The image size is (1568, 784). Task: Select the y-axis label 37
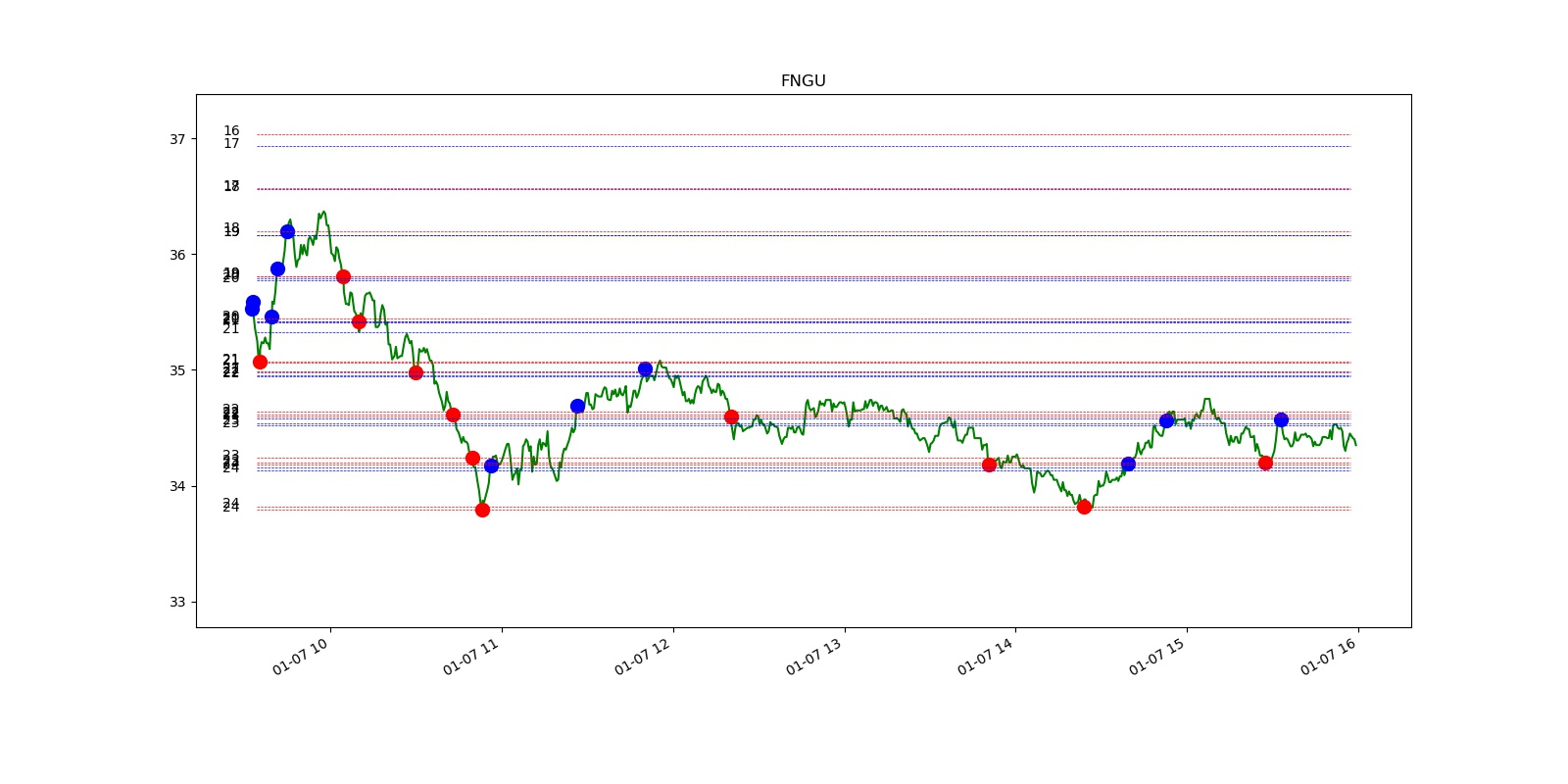tap(177, 139)
